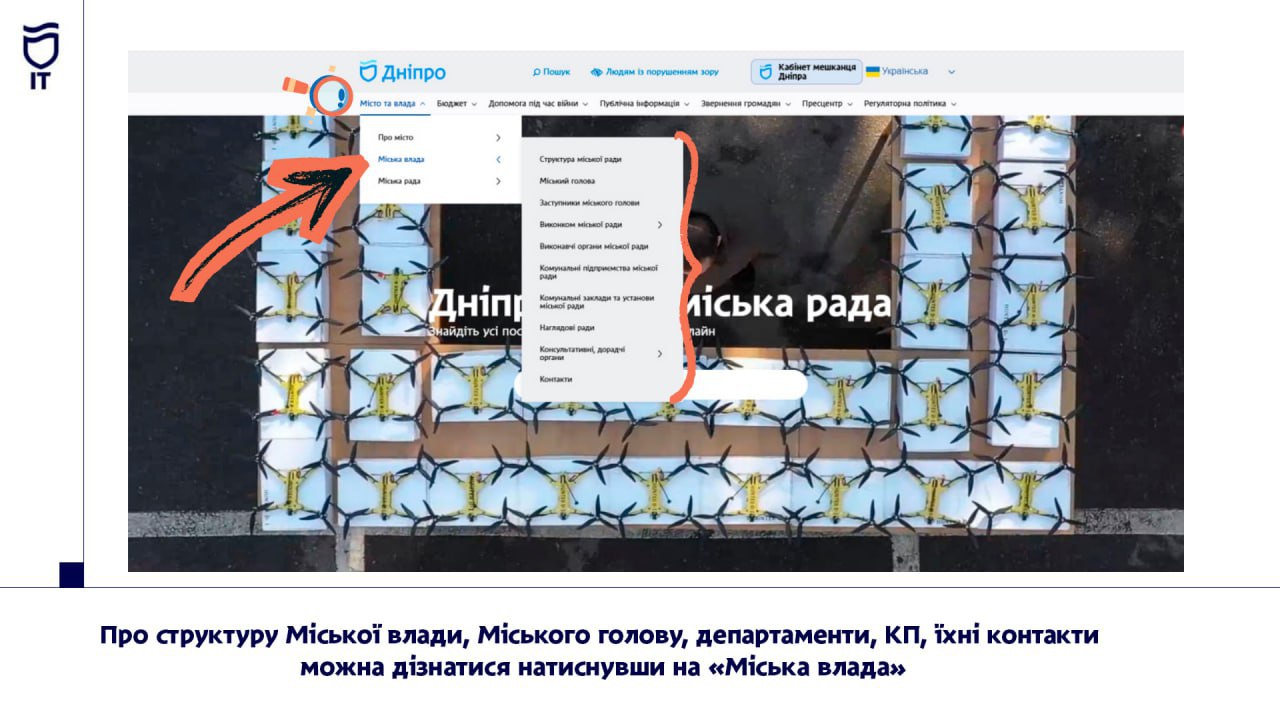Choose Міський голова from submenu

(567, 181)
